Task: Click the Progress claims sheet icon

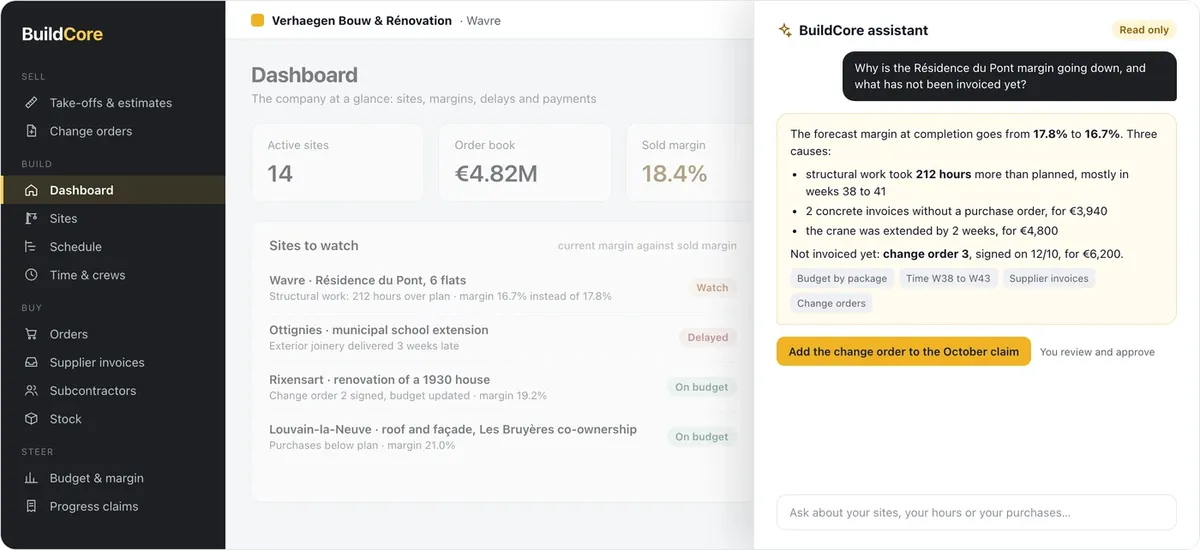Action: pos(31,506)
